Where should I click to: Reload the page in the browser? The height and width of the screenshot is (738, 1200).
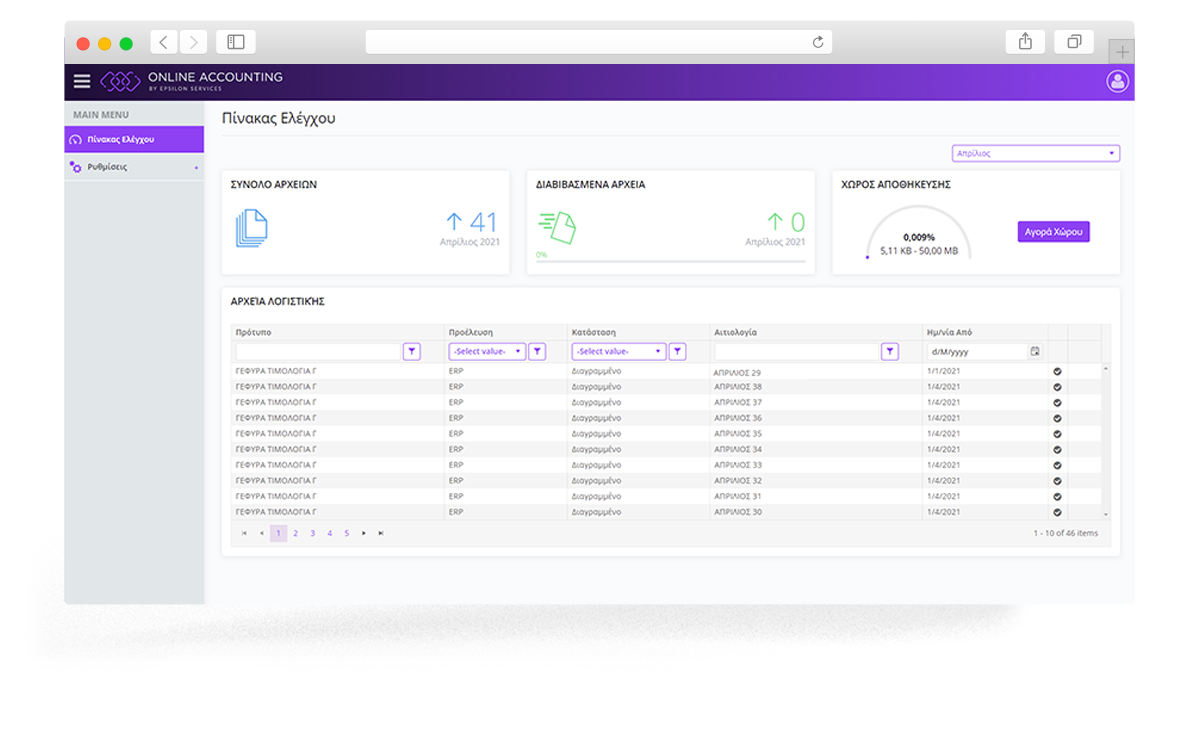click(x=818, y=42)
